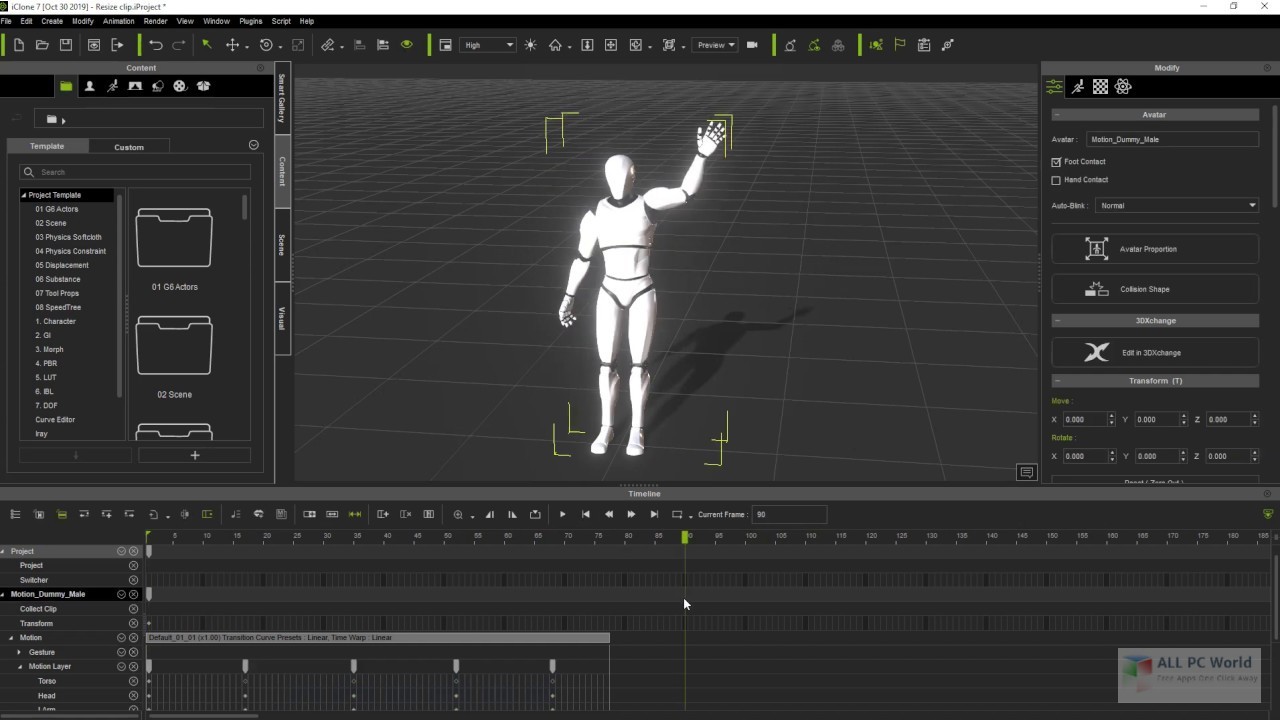Choose the Scale tool in the toolbar
The image size is (1280, 720).
pos(298,45)
